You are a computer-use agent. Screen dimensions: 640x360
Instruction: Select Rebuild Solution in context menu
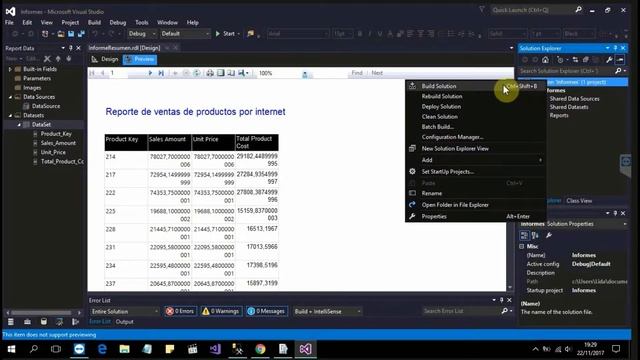(x=476, y=96)
